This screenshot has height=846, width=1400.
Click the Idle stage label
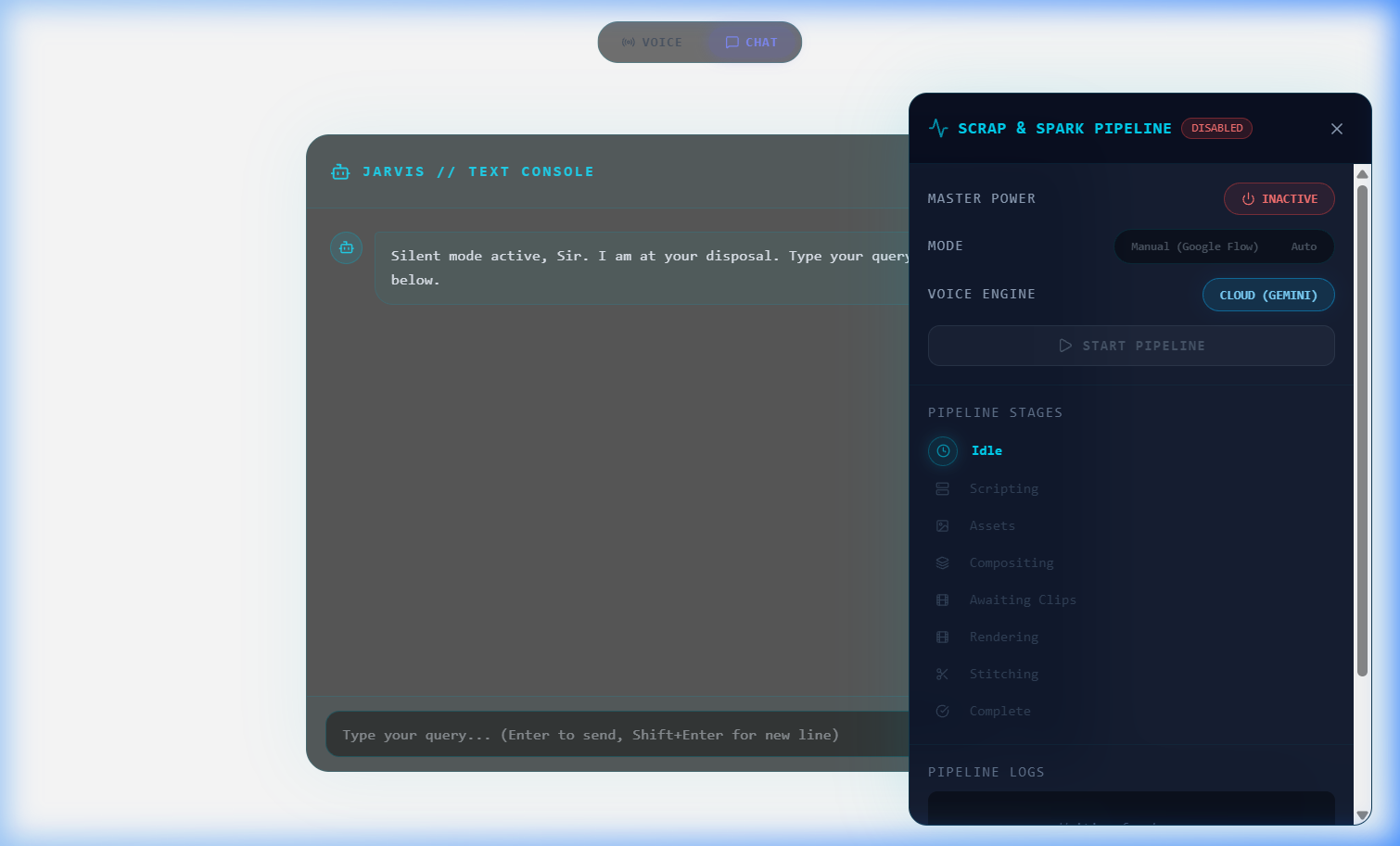point(986,450)
